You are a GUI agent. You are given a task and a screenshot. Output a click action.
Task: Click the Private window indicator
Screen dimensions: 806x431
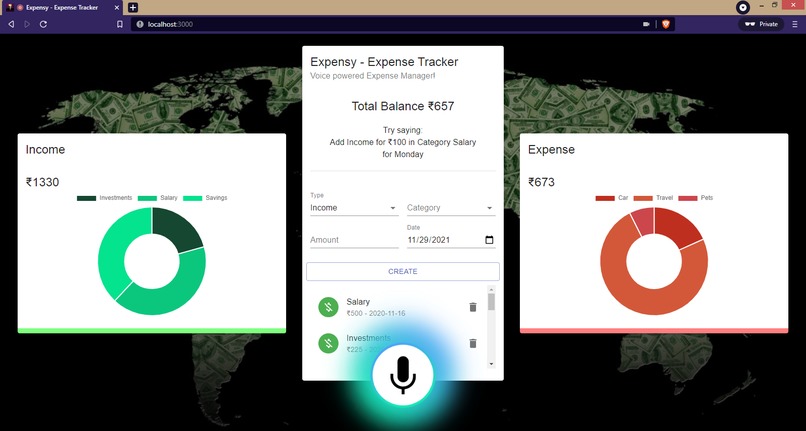coord(761,24)
